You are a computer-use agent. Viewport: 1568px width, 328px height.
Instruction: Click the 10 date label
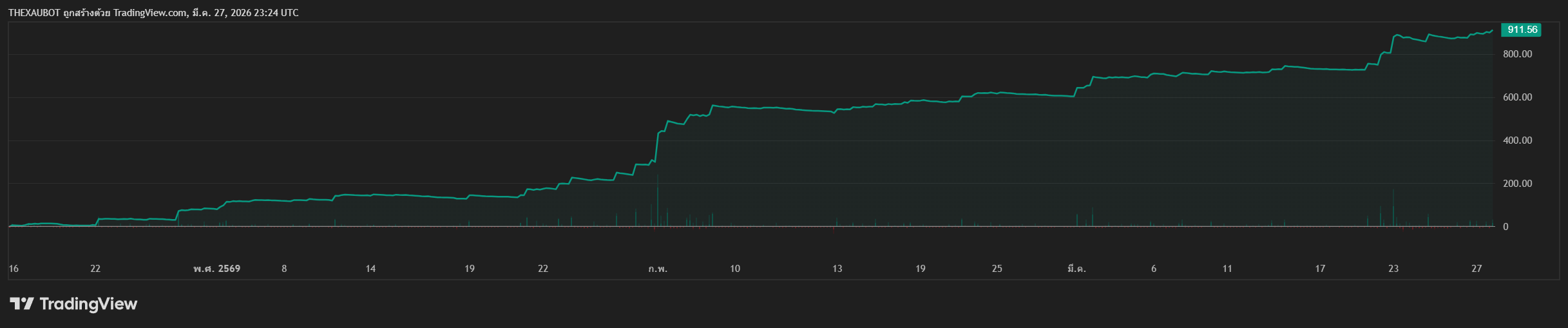(x=735, y=269)
